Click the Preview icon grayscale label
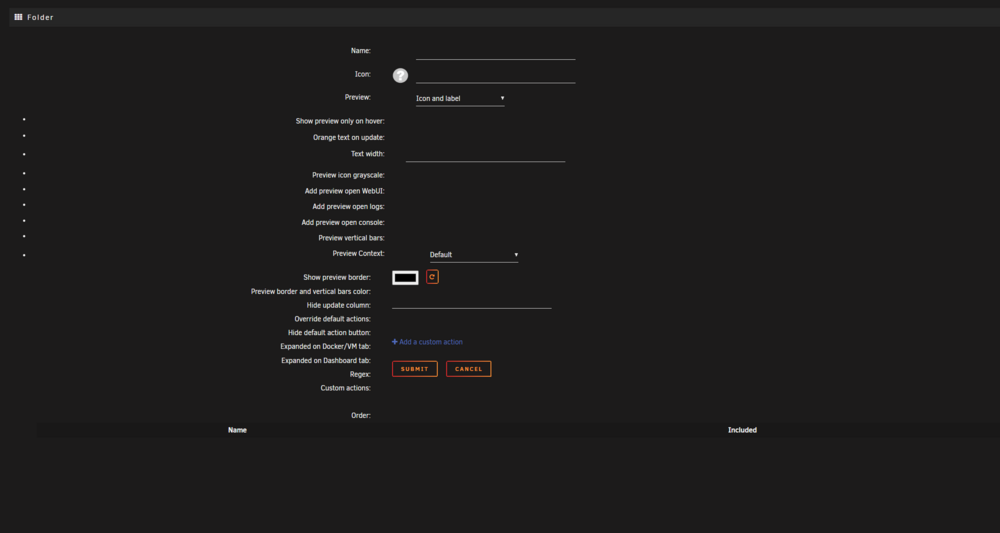The height and width of the screenshot is (533, 1000). (348, 175)
